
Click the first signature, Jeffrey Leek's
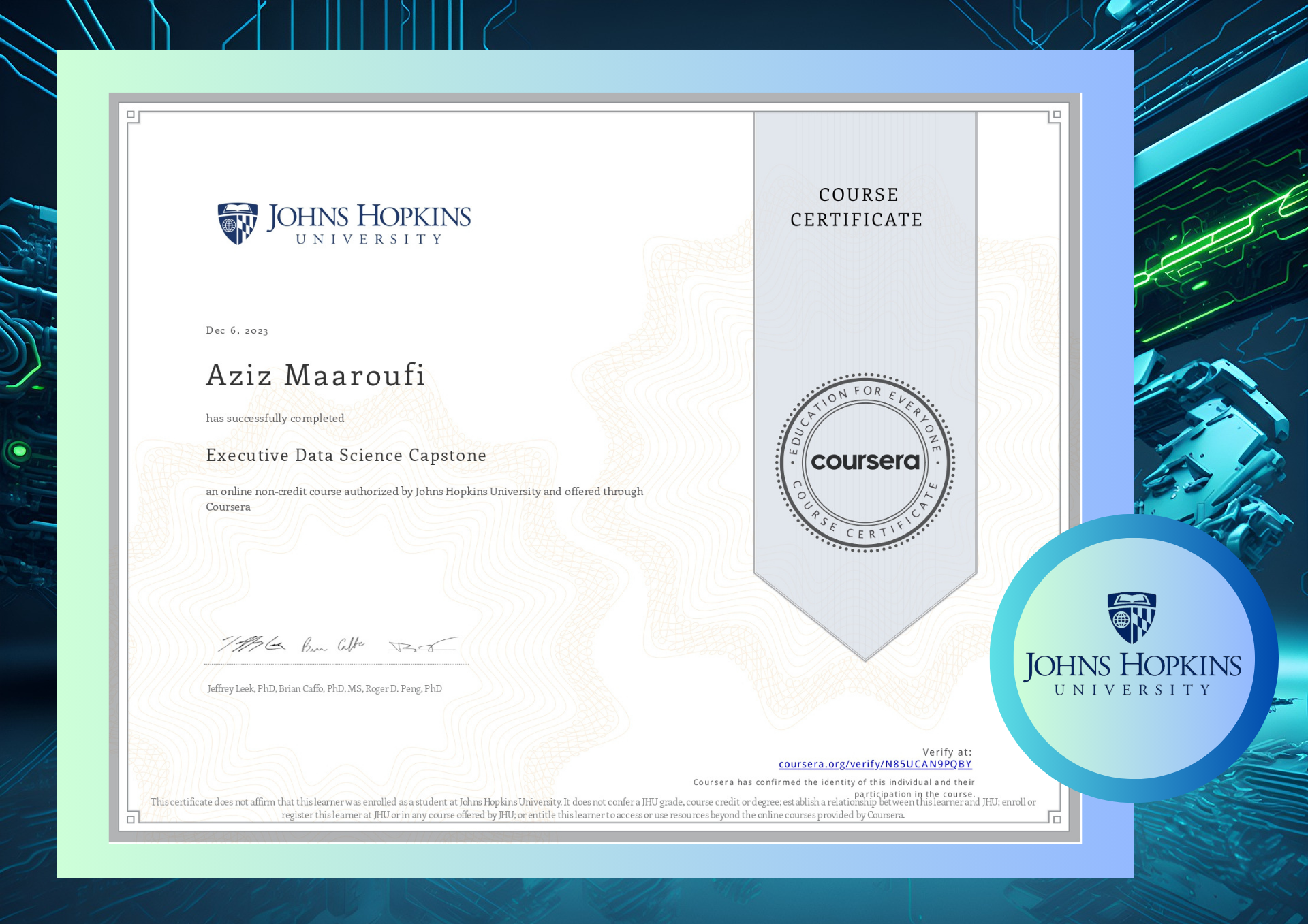tap(251, 643)
